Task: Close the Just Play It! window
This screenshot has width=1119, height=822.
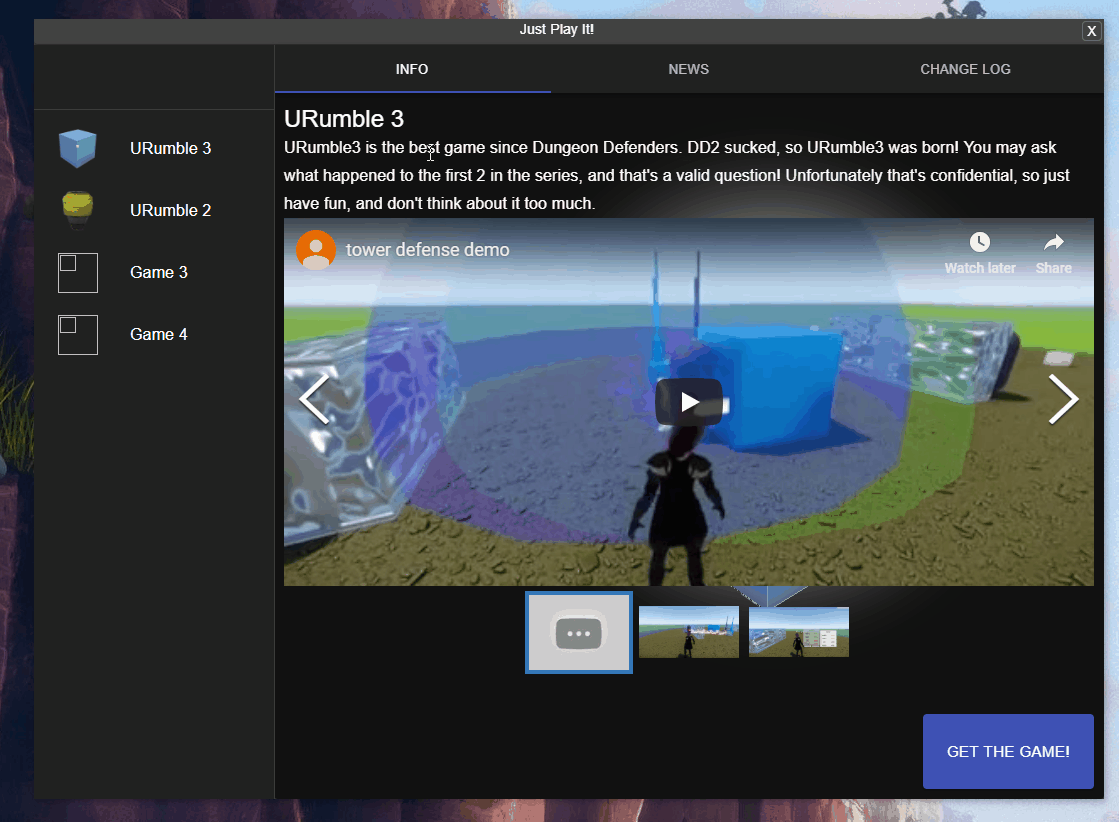Action: click(1091, 31)
